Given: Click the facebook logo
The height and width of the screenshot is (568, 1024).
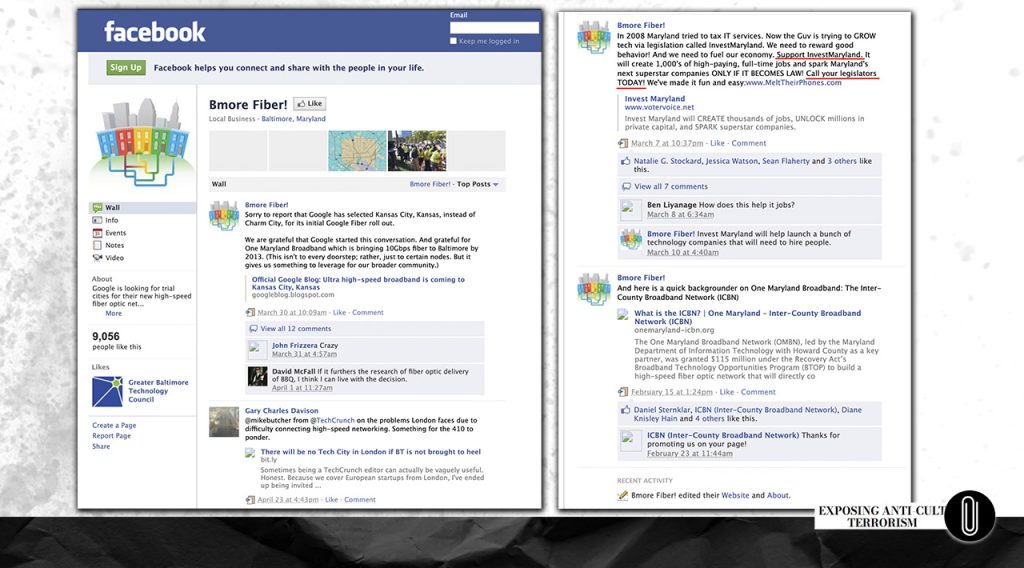Looking at the screenshot, I should pos(155,32).
